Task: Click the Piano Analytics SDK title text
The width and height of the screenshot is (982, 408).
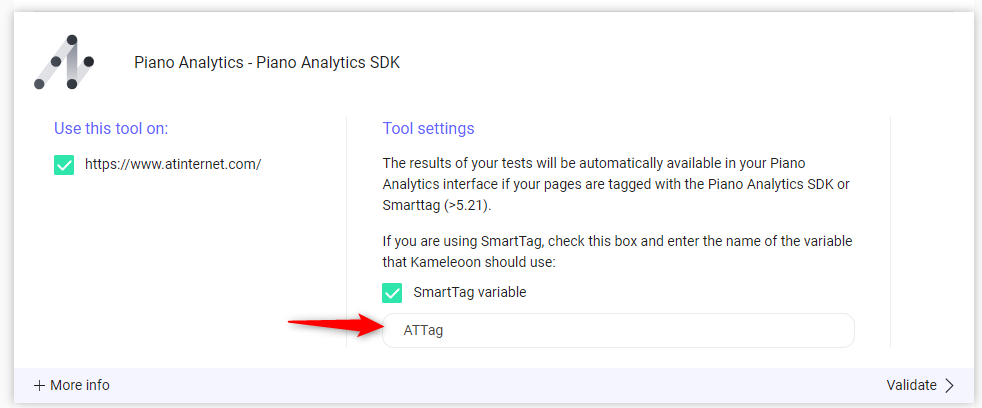Action: coord(267,63)
